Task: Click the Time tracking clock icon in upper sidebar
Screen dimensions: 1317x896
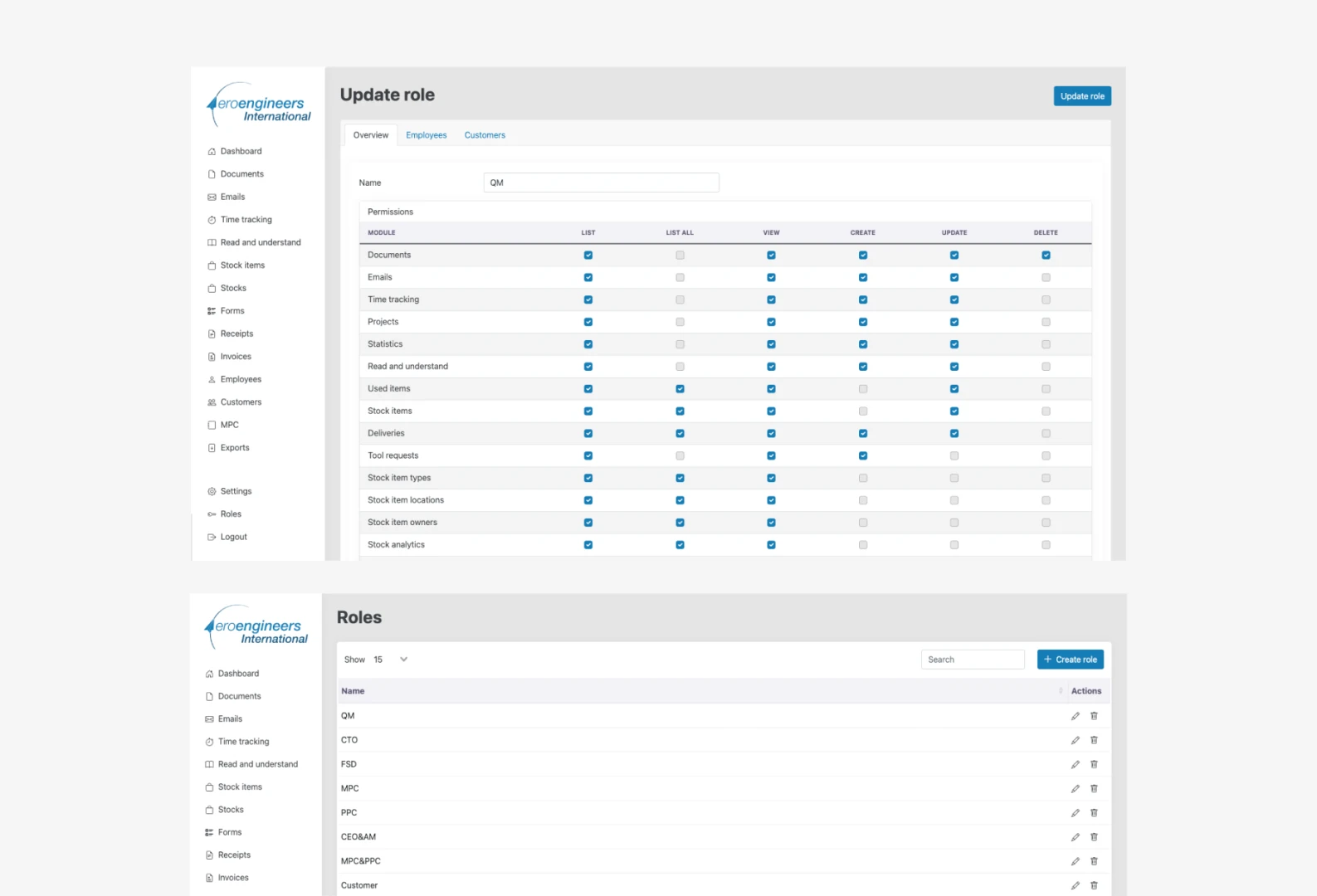Action: point(212,220)
